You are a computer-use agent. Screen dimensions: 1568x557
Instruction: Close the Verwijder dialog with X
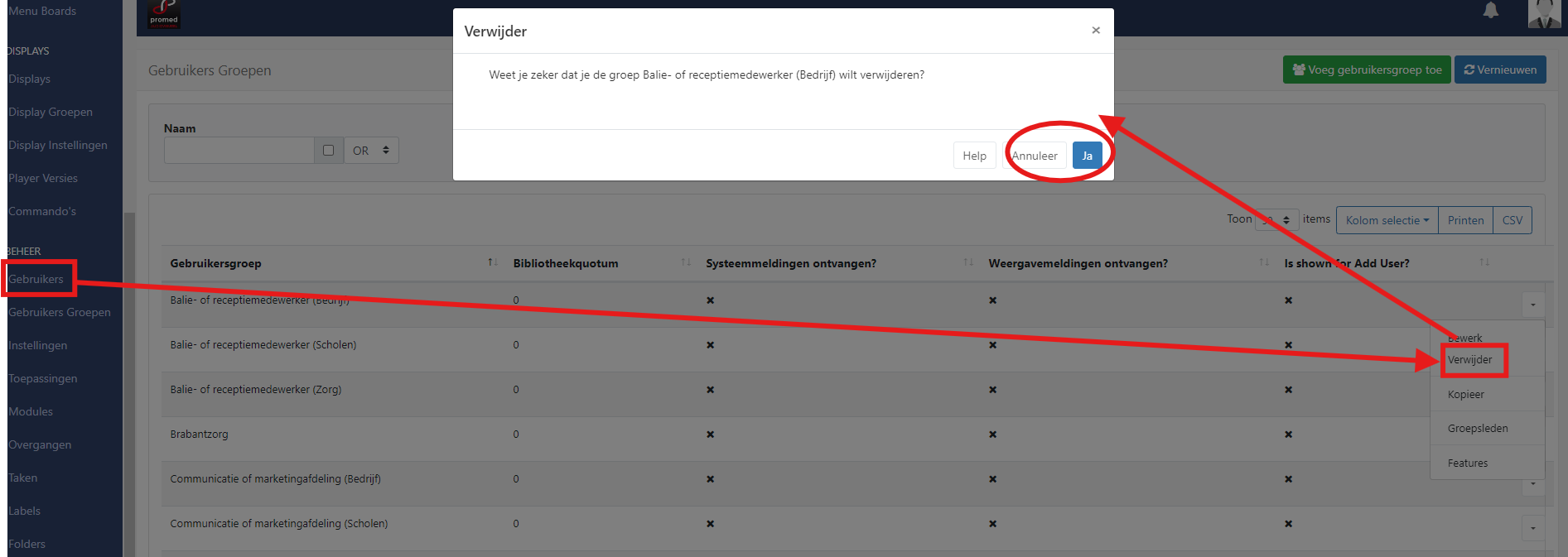[x=1095, y=31]
